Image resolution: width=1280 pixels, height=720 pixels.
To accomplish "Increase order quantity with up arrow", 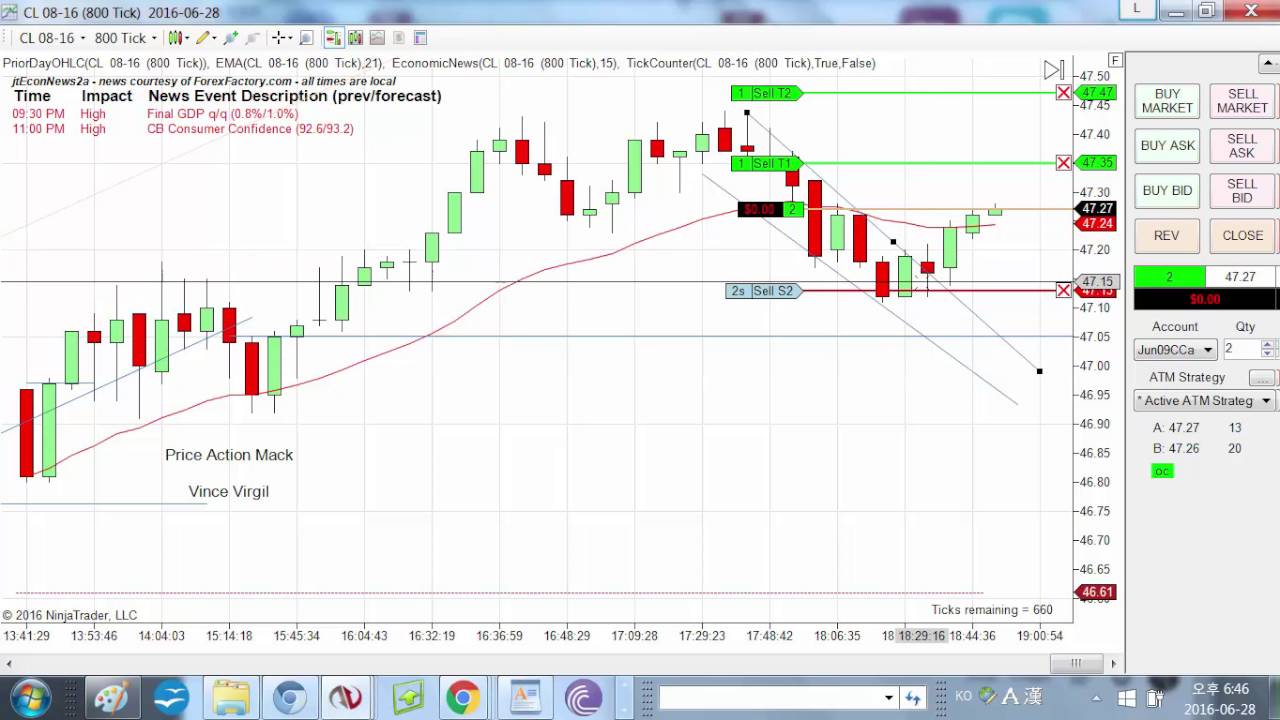I will click(1267, 345).
